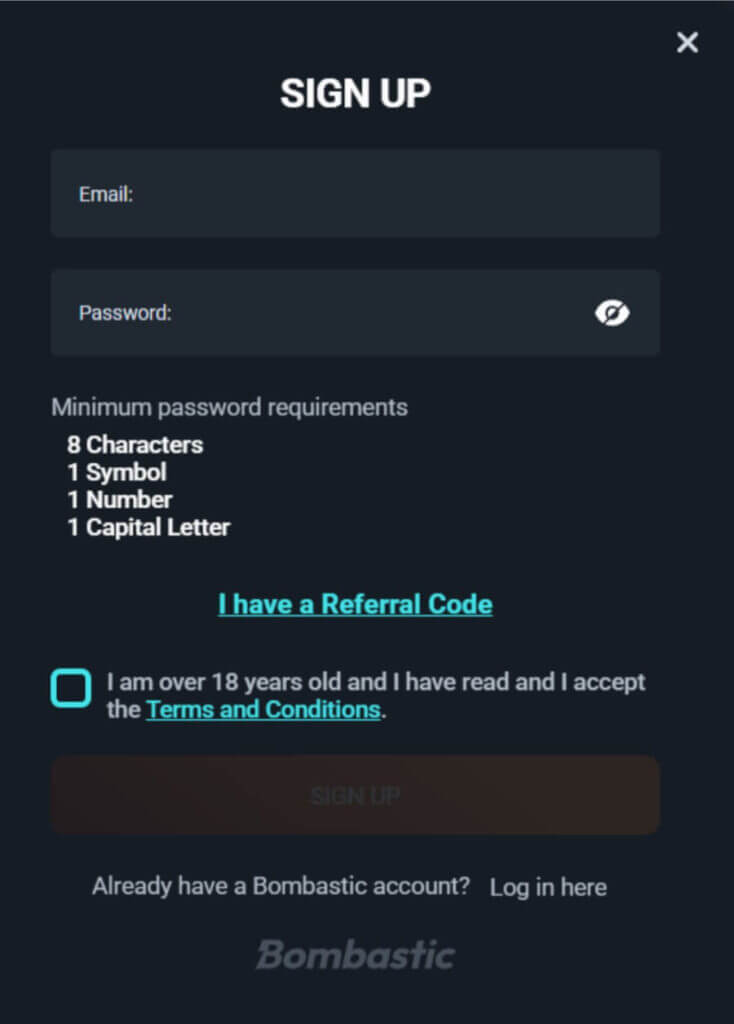
Task: Check the over 18 agreement checkbox
Action: pyautogui.click(x=71, y=689)
